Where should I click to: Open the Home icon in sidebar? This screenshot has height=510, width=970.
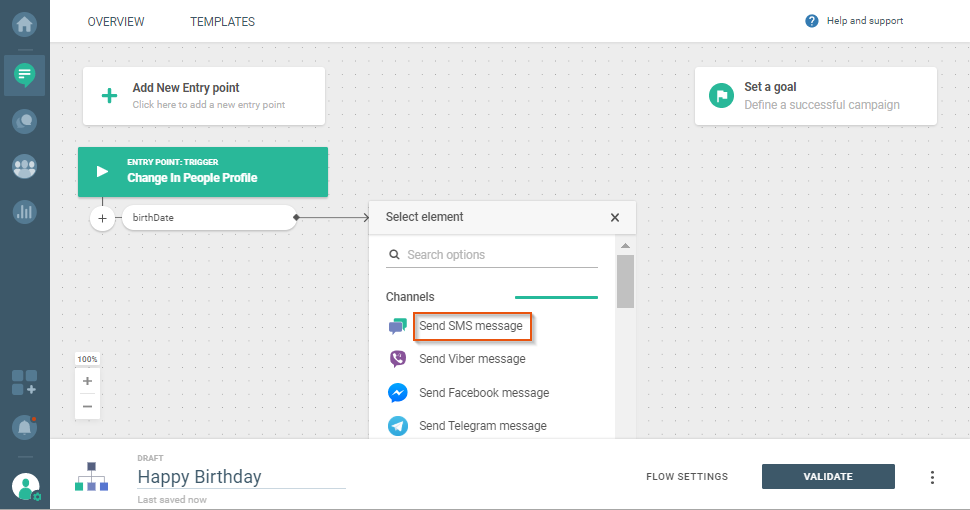pos(24,23)
